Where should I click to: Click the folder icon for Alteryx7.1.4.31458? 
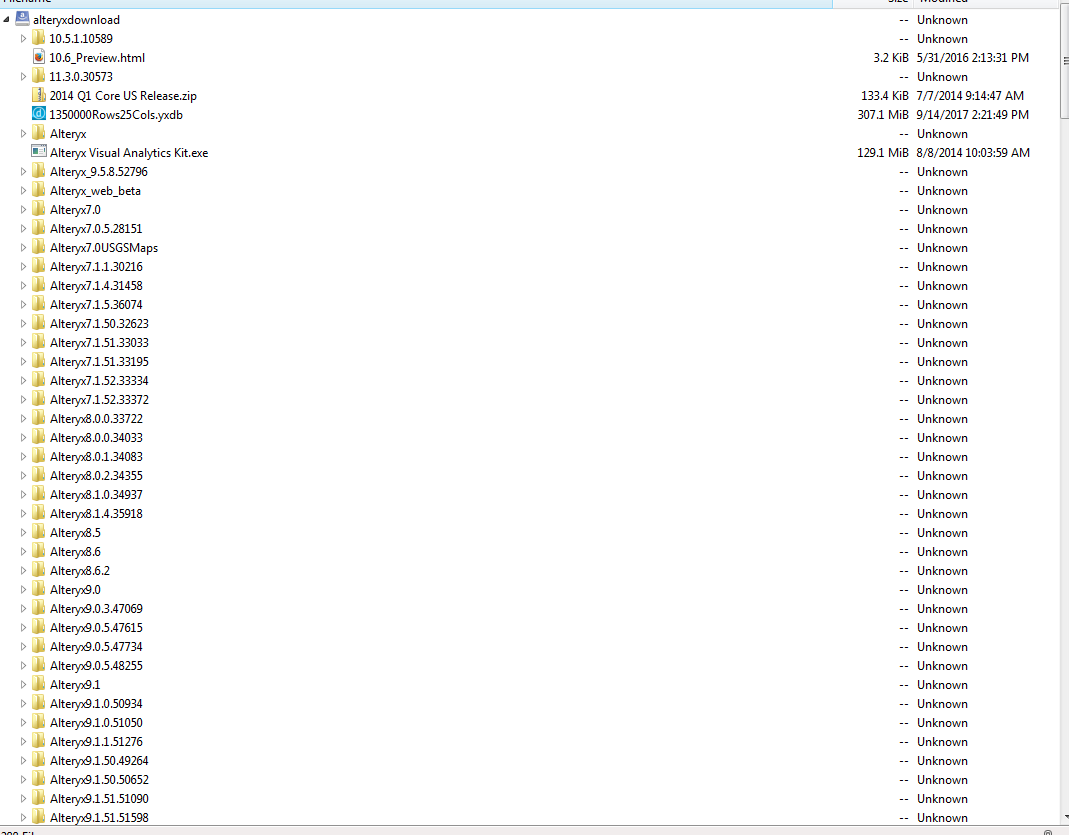[x=39, y=286]
